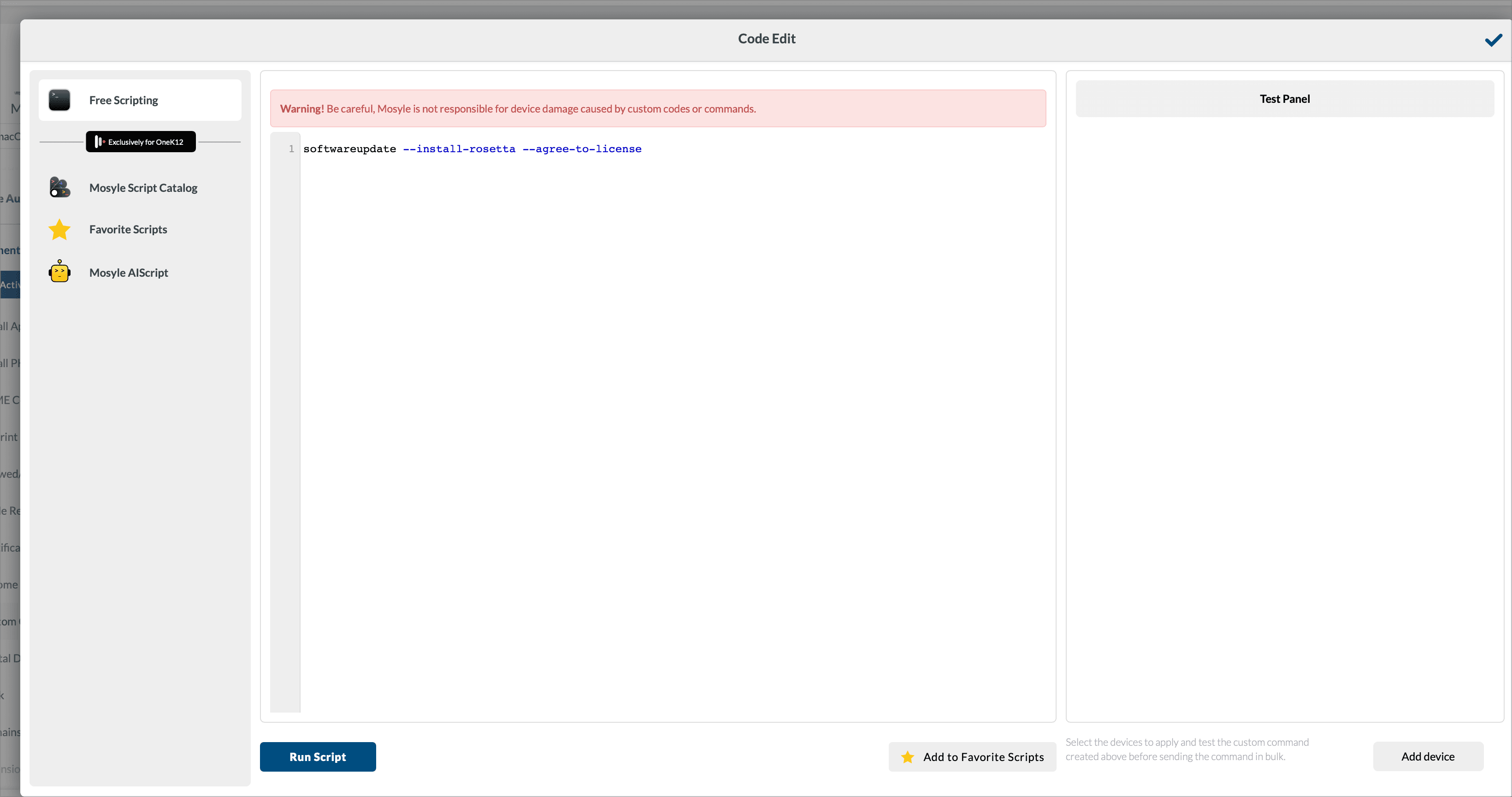The image size is (1512, 797).
Task: Click the 'Select the devices to apply' hint text
Action: click(x=1187, y=749)
